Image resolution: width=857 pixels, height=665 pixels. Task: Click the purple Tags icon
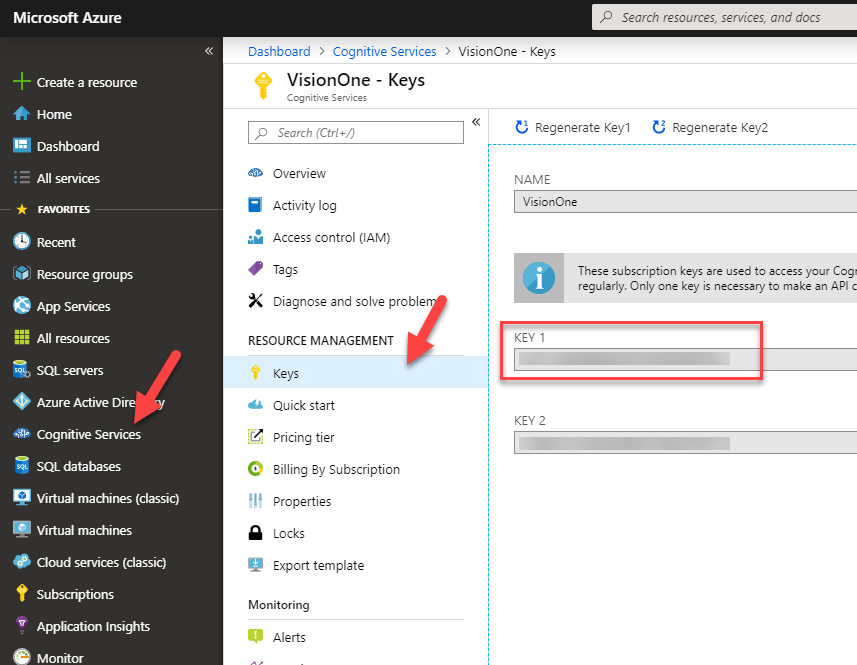(x=255, y=269)
